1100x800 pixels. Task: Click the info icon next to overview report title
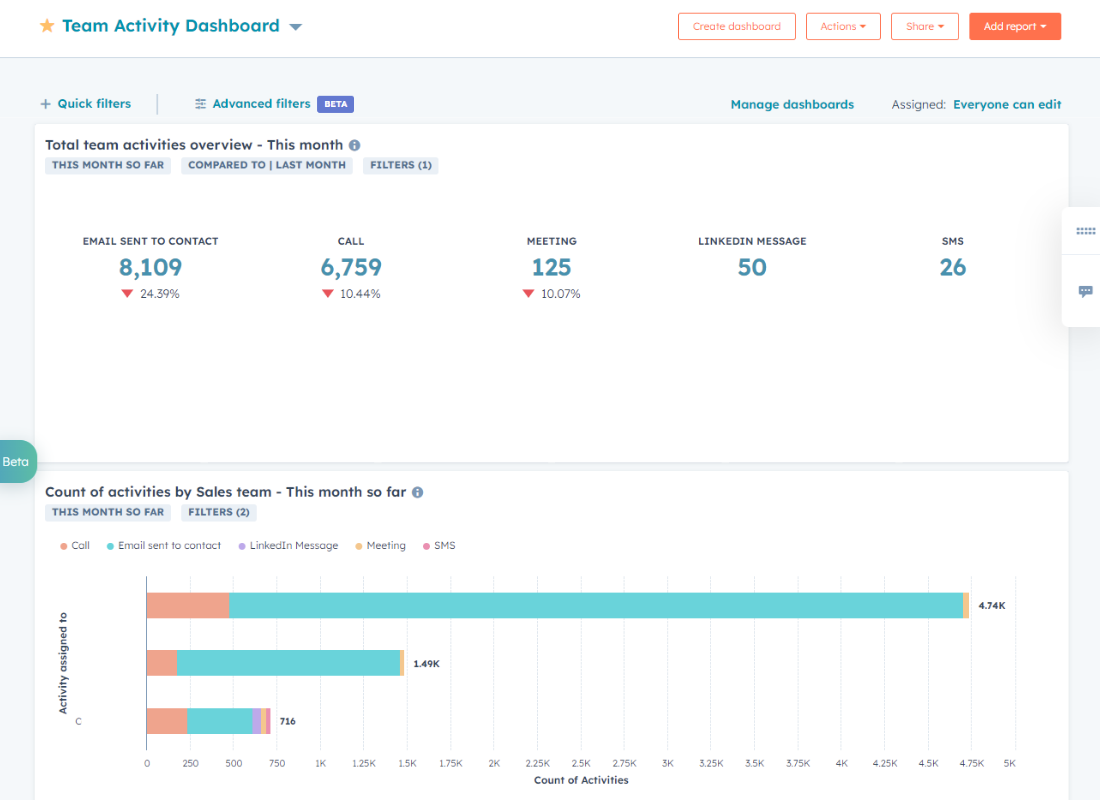[x=355, y=144]
